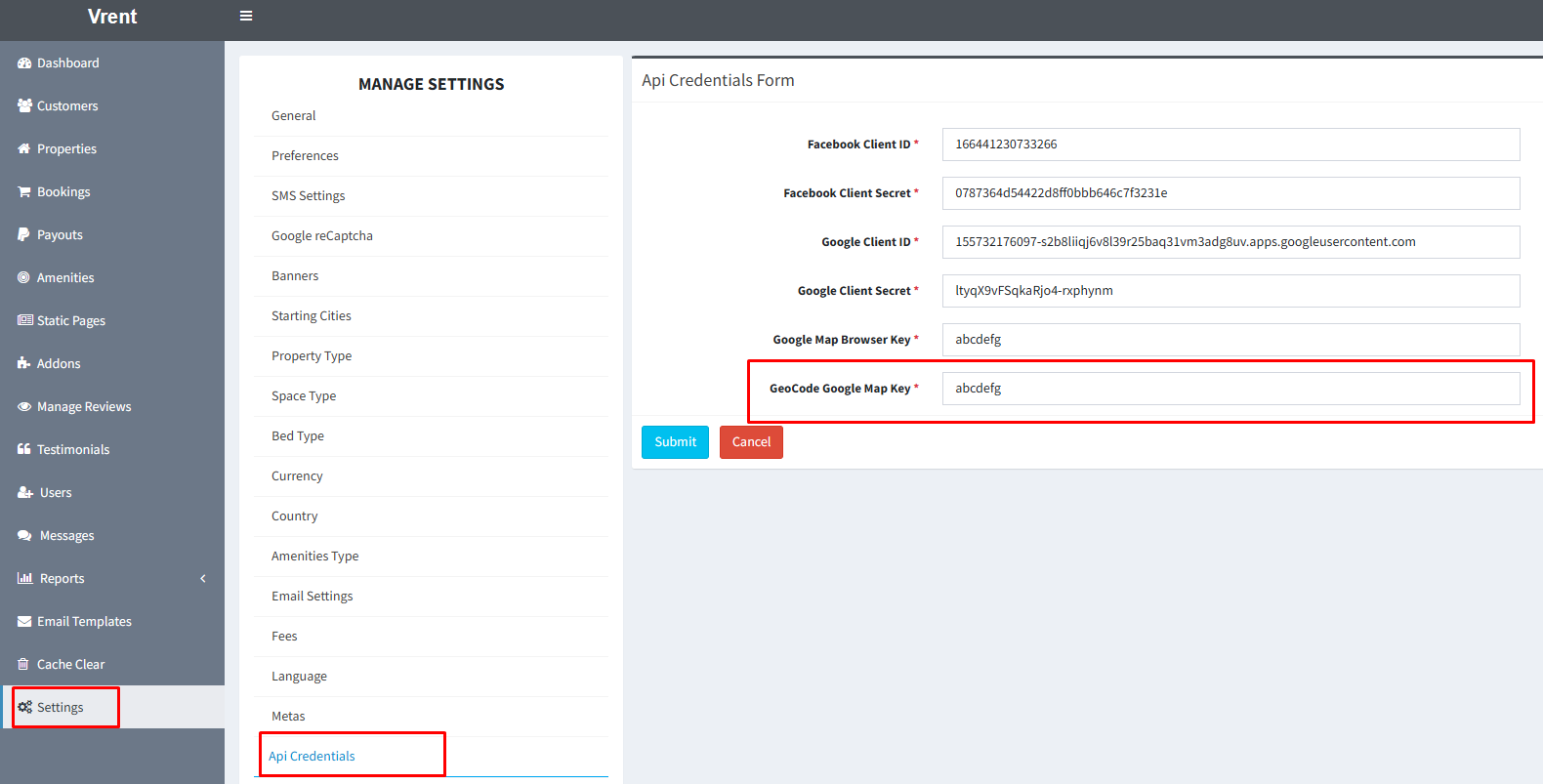The height and width of the screenshot is (784, 1543).
Task: Click the Manage Reviews eye icon
Action: (x=24, y=407)
